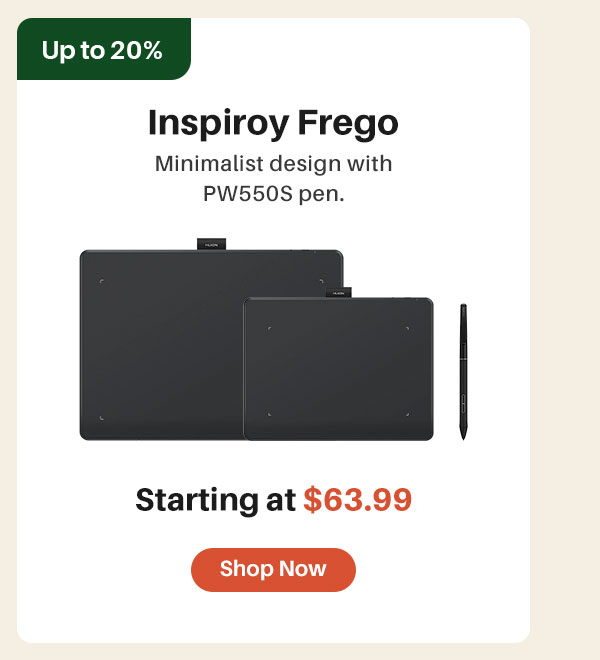Image resolution: width=600 pixels, height=660 pixels.
Task: Click top-left corner marker on small tablet
Action: click(269, 328)
